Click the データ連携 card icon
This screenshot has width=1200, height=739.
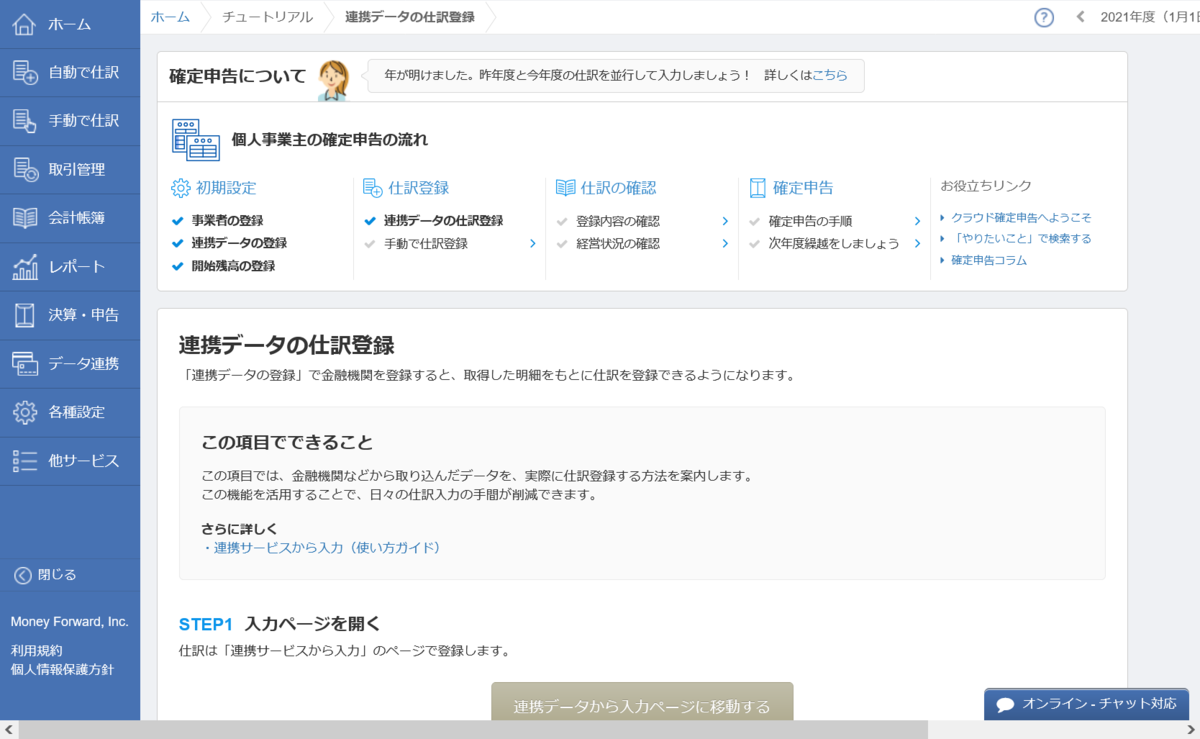click(x=25, y=364)
